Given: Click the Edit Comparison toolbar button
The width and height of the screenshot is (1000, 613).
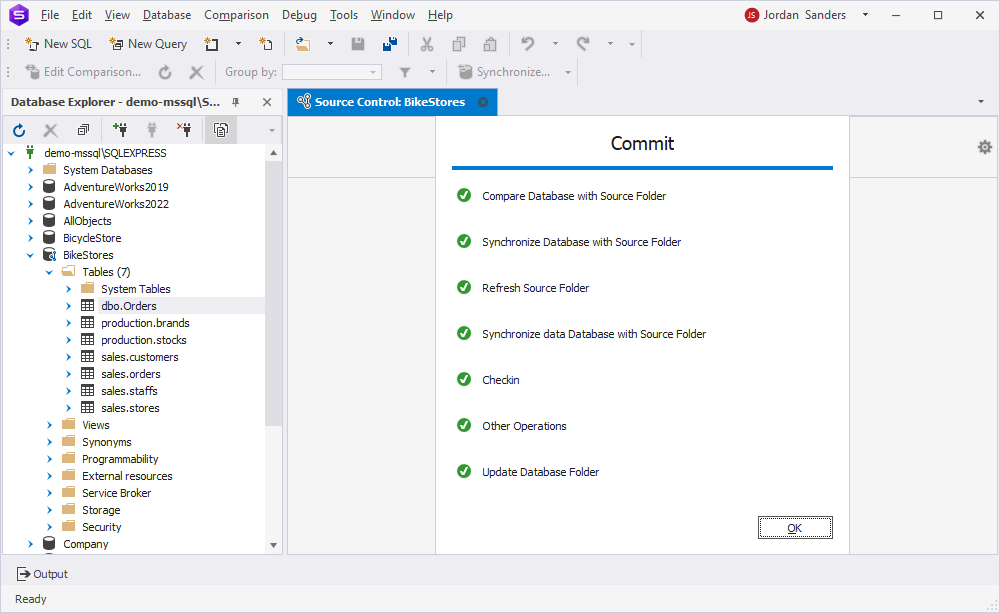Looking at the screenshot, I should tap(82, 72).
